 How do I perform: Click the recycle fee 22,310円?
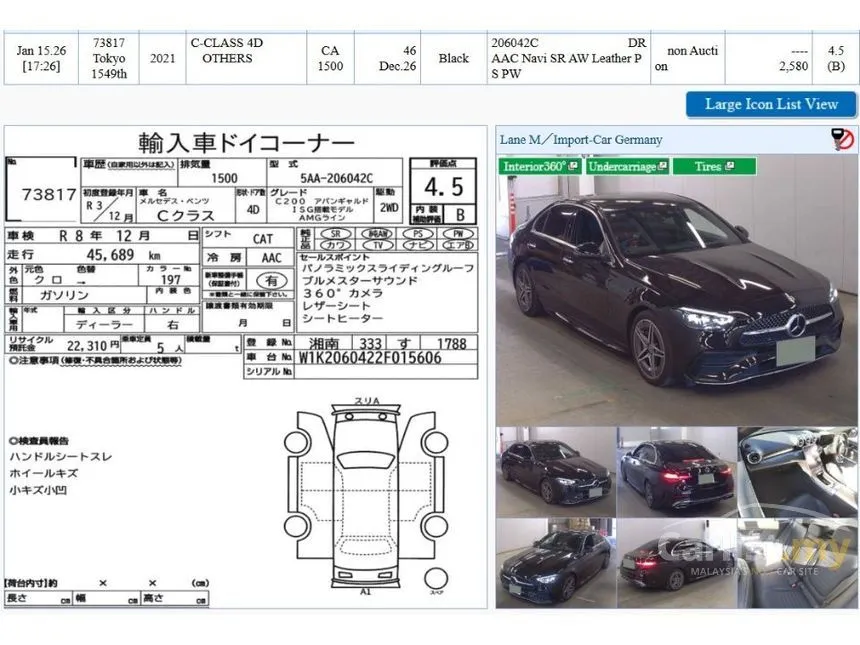[x=93, y=346]
